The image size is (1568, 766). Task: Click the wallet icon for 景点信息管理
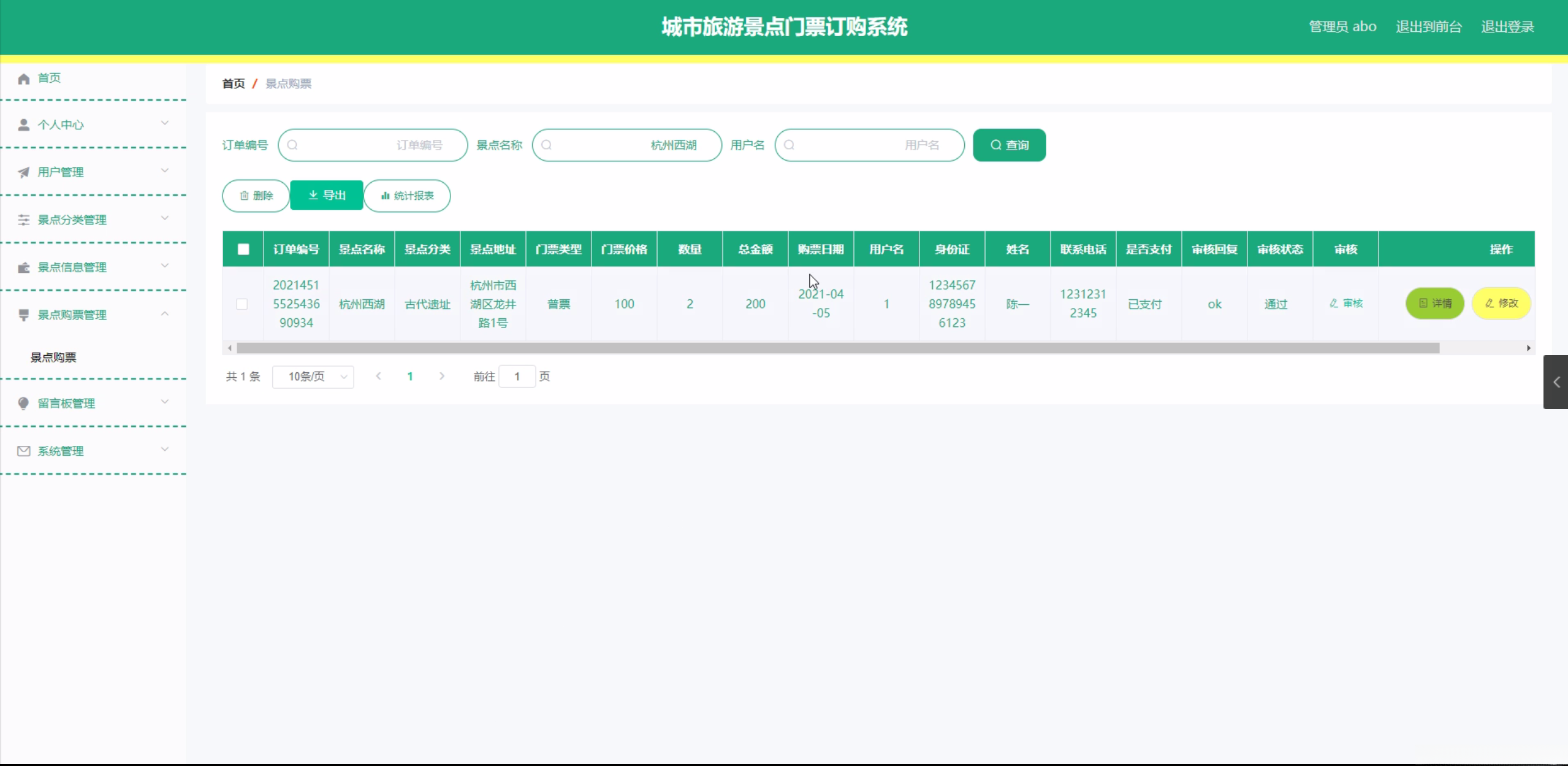pyautogui.click(x=24, y=267)
